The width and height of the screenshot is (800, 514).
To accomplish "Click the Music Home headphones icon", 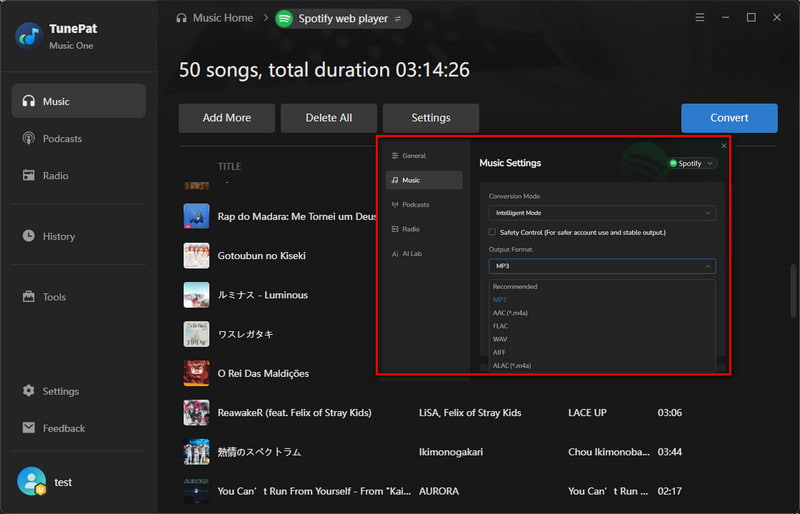I will 181,18.
